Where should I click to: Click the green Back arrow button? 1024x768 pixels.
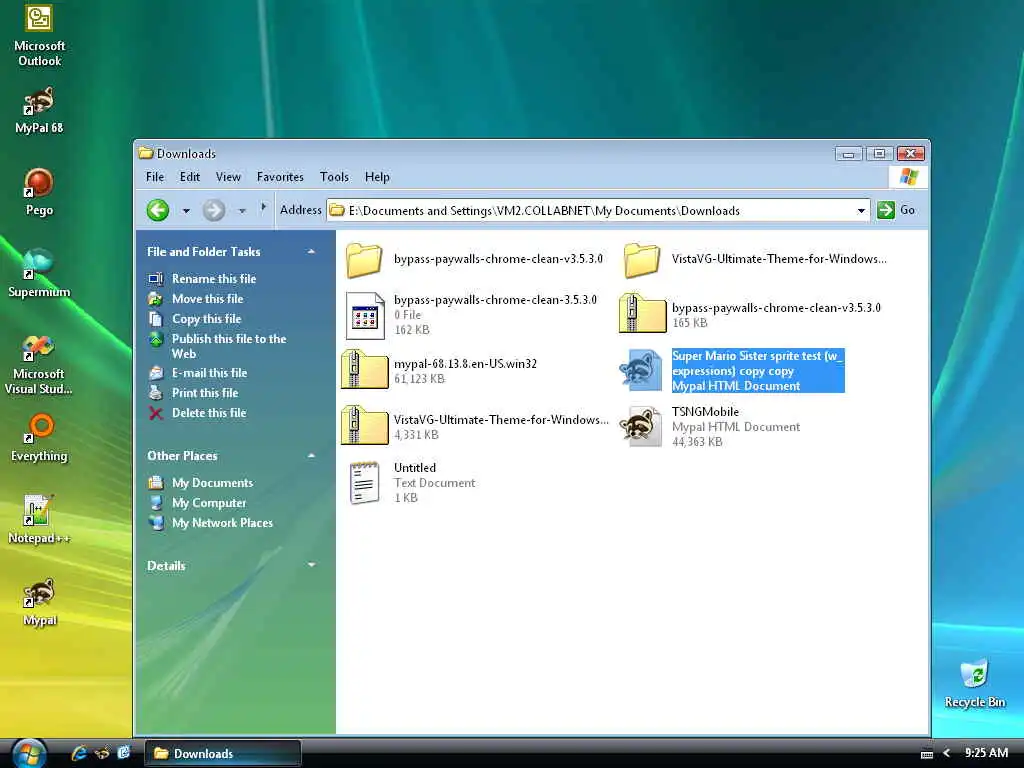pyautogui.click(x=158, y=210)
